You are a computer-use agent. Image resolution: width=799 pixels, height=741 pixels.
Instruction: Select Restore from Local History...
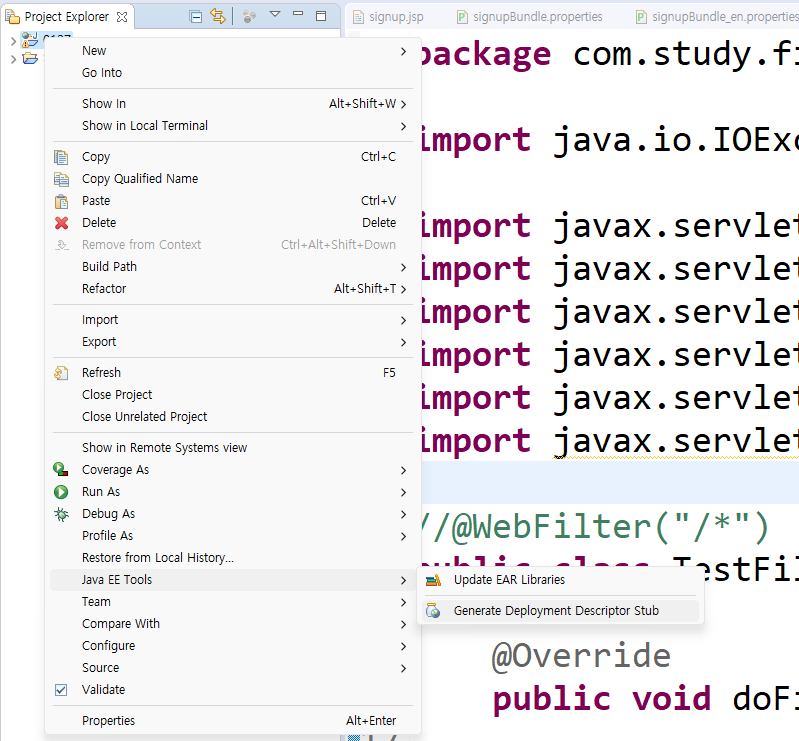pyautogui.click(x=233, y=558)
